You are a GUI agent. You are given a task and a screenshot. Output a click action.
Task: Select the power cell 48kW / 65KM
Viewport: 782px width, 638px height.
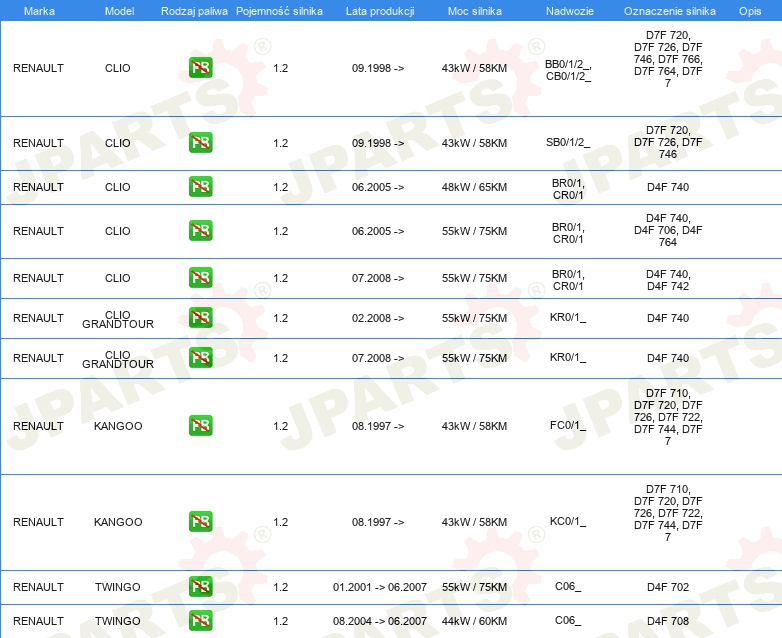tap(474, 187)
